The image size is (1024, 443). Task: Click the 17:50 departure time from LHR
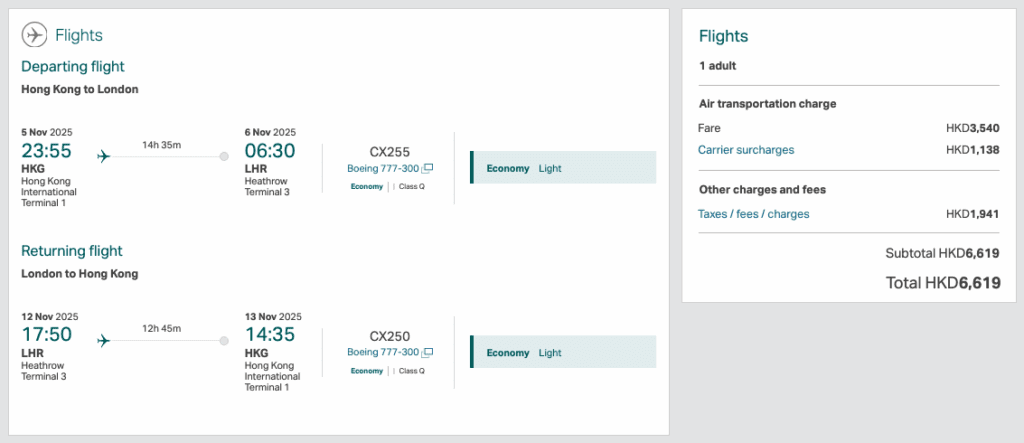(x=46, y=335)
